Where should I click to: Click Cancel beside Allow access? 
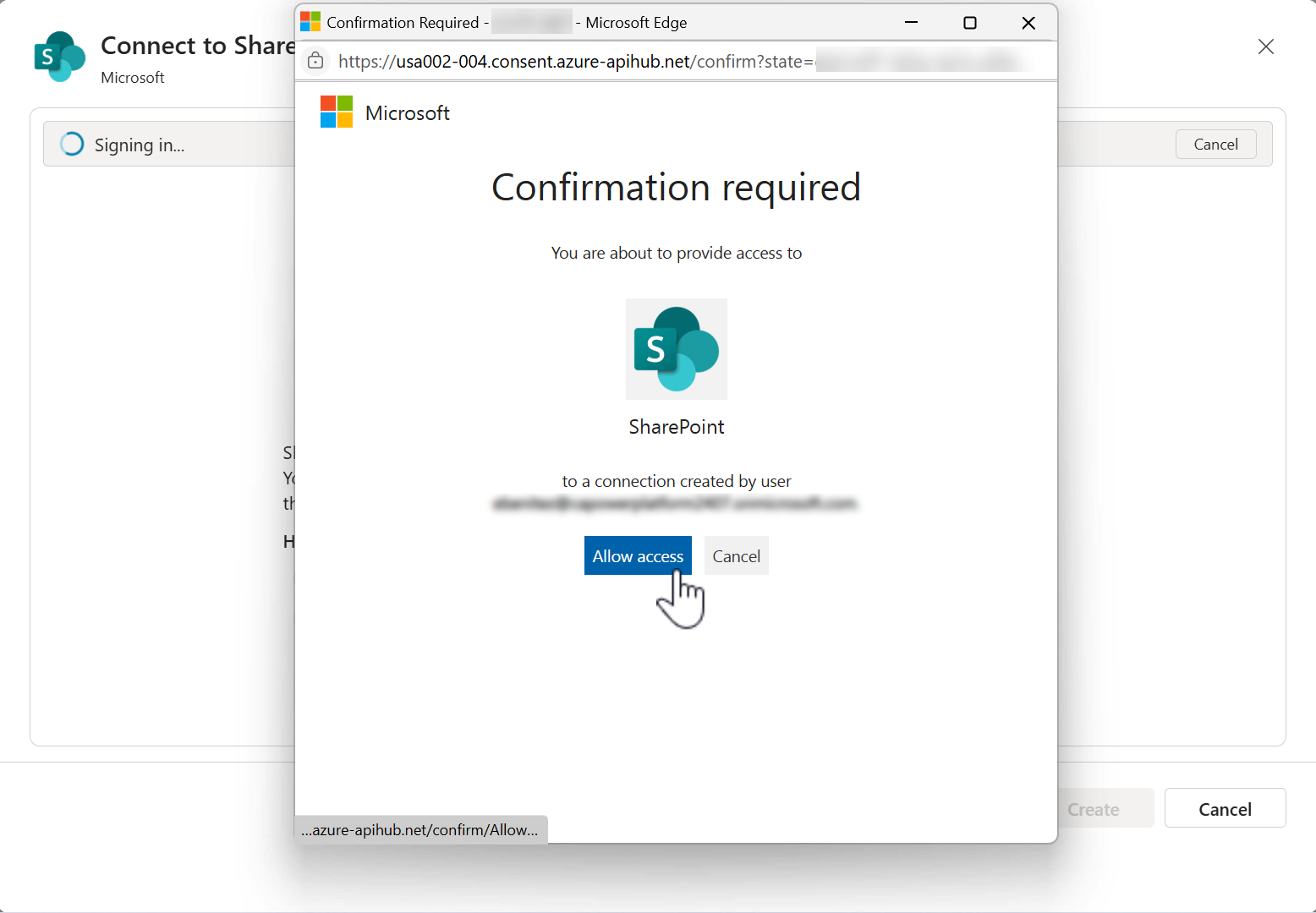(x=736, y=555)
